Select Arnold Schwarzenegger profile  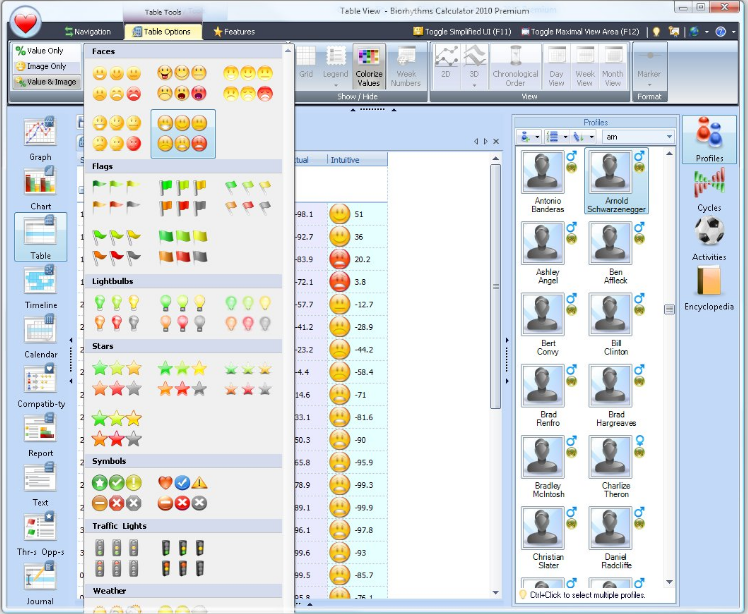pos(616,181)
